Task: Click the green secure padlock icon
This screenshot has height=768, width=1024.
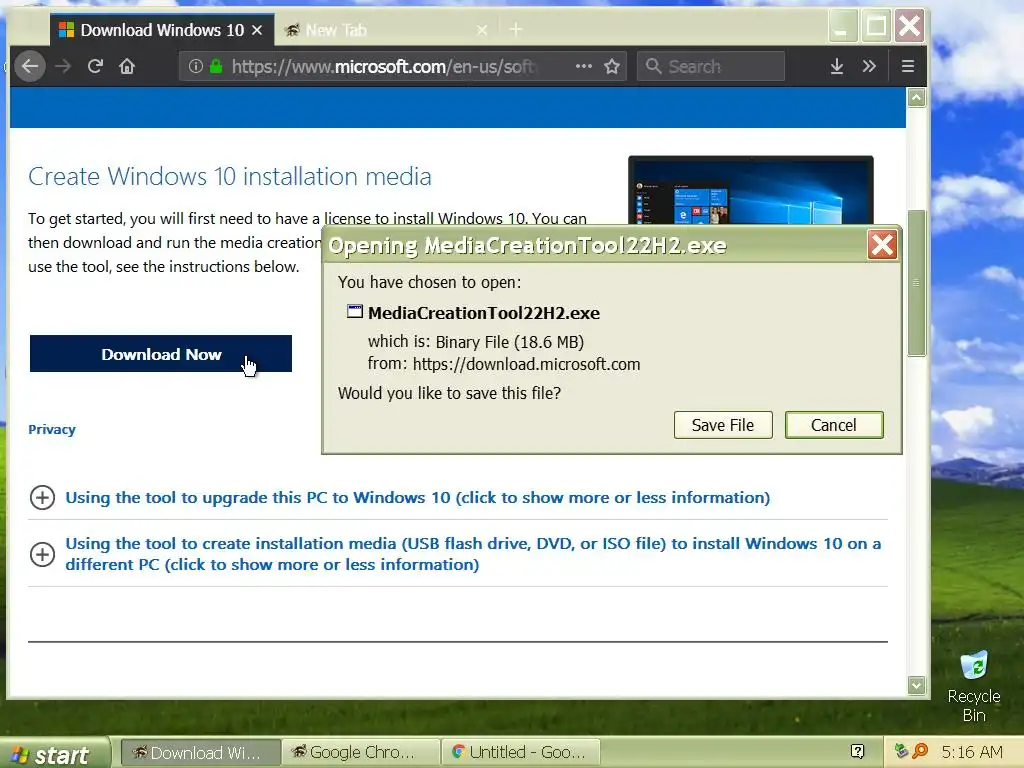Action: tap(216, 66)
